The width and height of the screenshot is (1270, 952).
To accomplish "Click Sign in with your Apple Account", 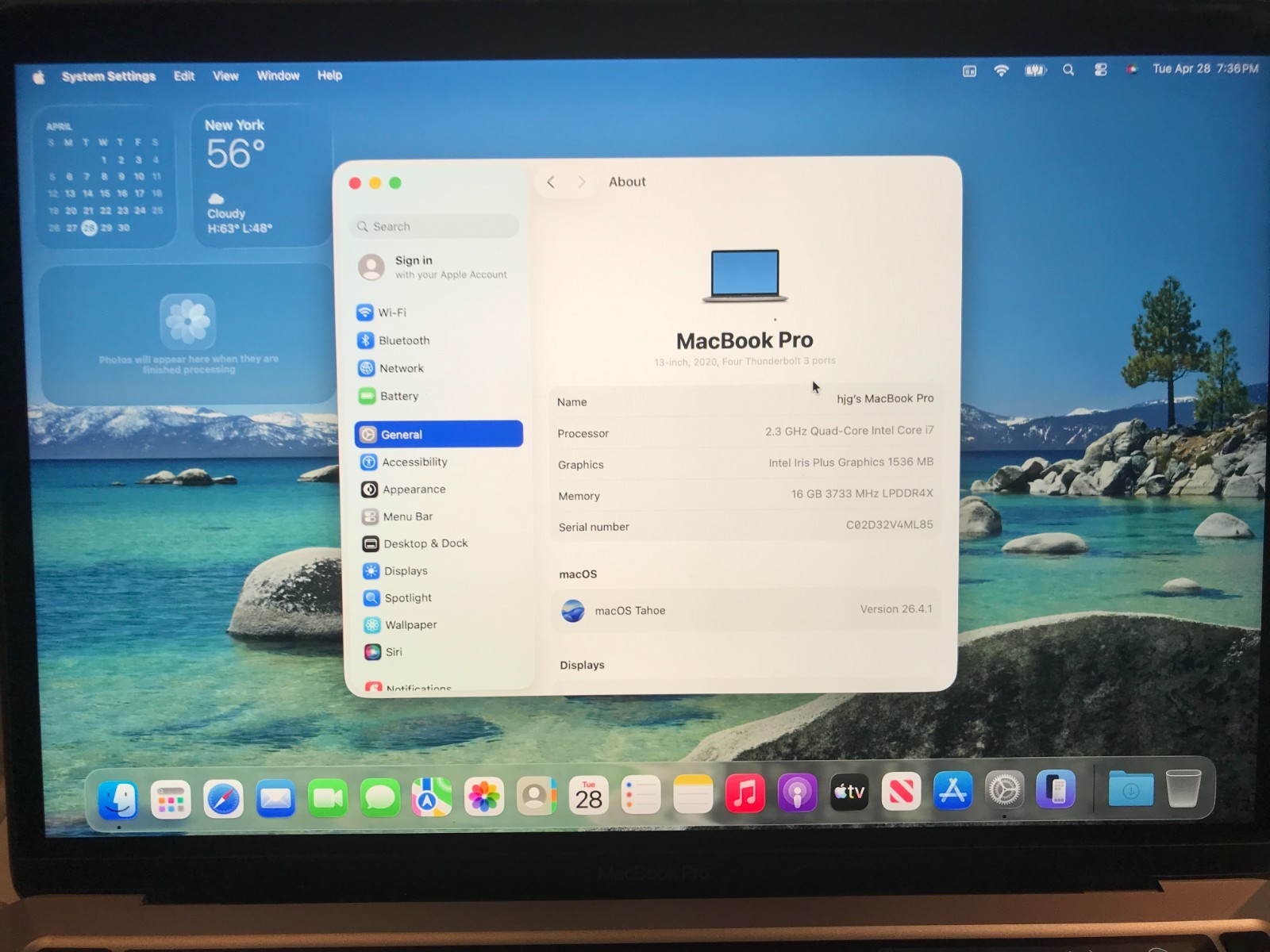I will pyautogui.click(x=433, y=267).
